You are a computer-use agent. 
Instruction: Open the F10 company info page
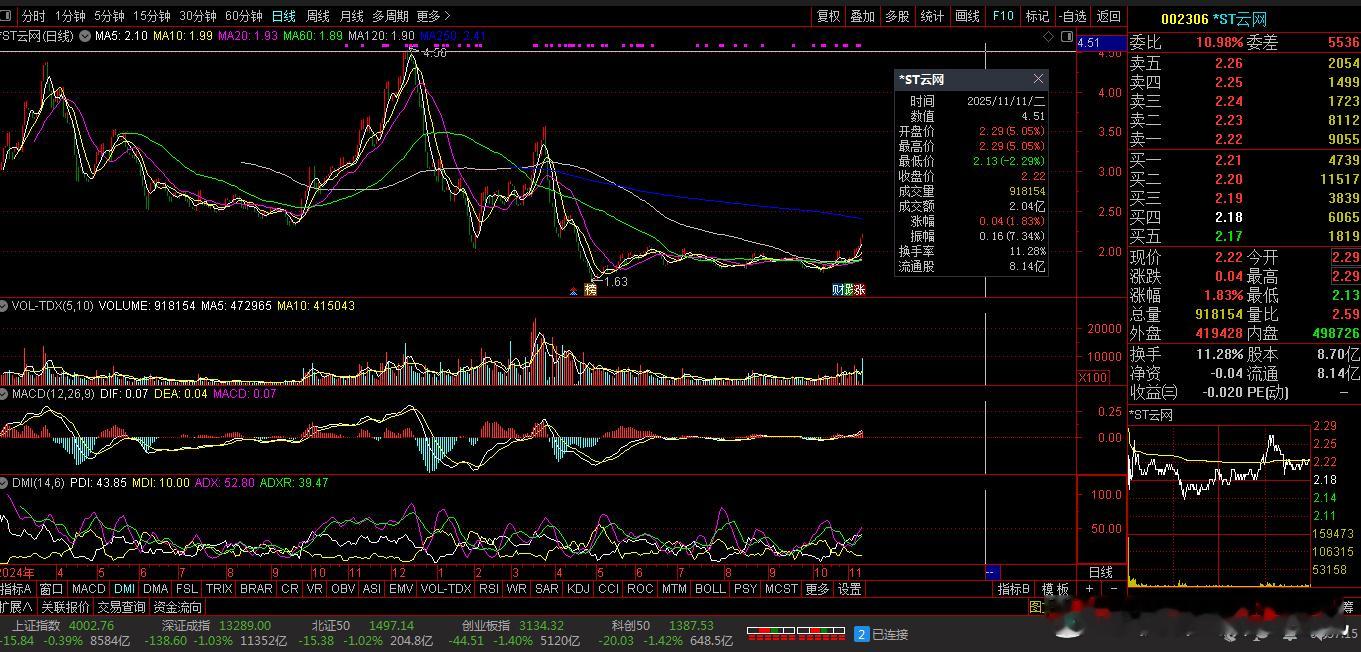(1003, 16)
